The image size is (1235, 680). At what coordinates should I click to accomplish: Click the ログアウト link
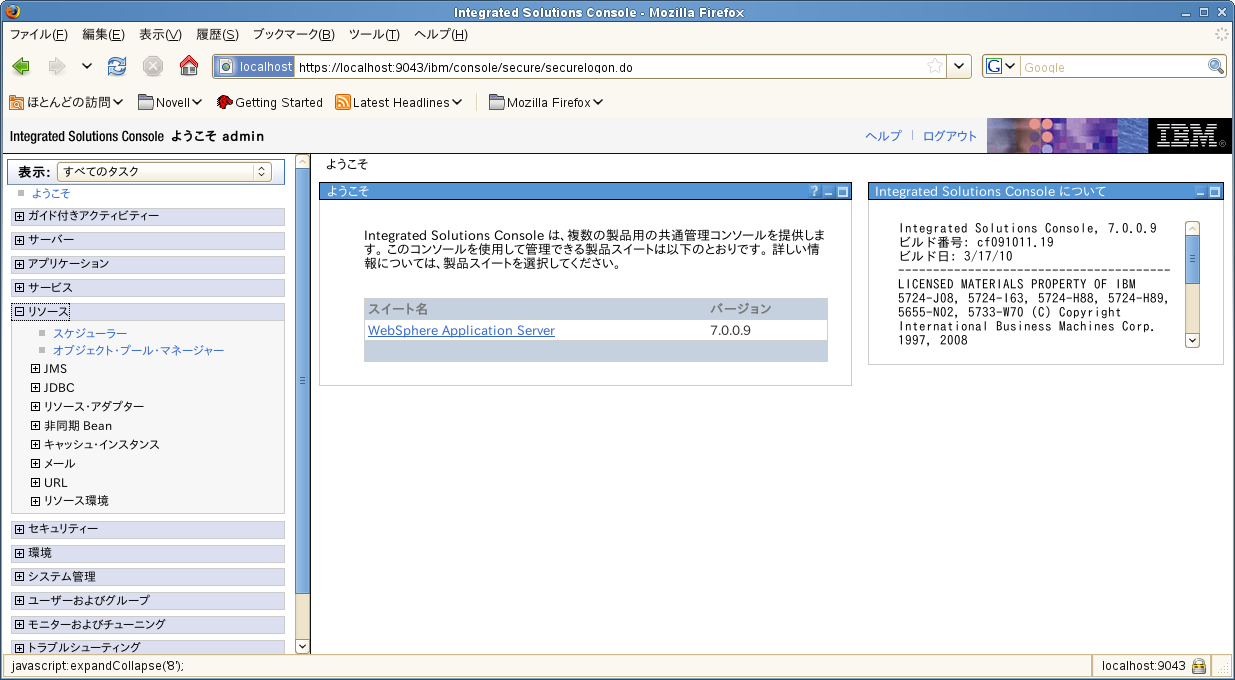click(x=949, y=136)
